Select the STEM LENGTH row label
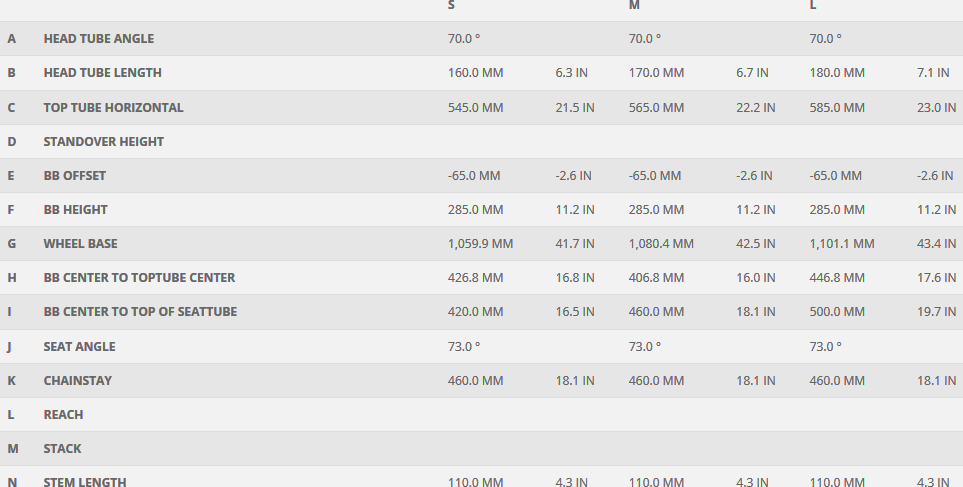This screenshot has height=487, width=963. 85,482
